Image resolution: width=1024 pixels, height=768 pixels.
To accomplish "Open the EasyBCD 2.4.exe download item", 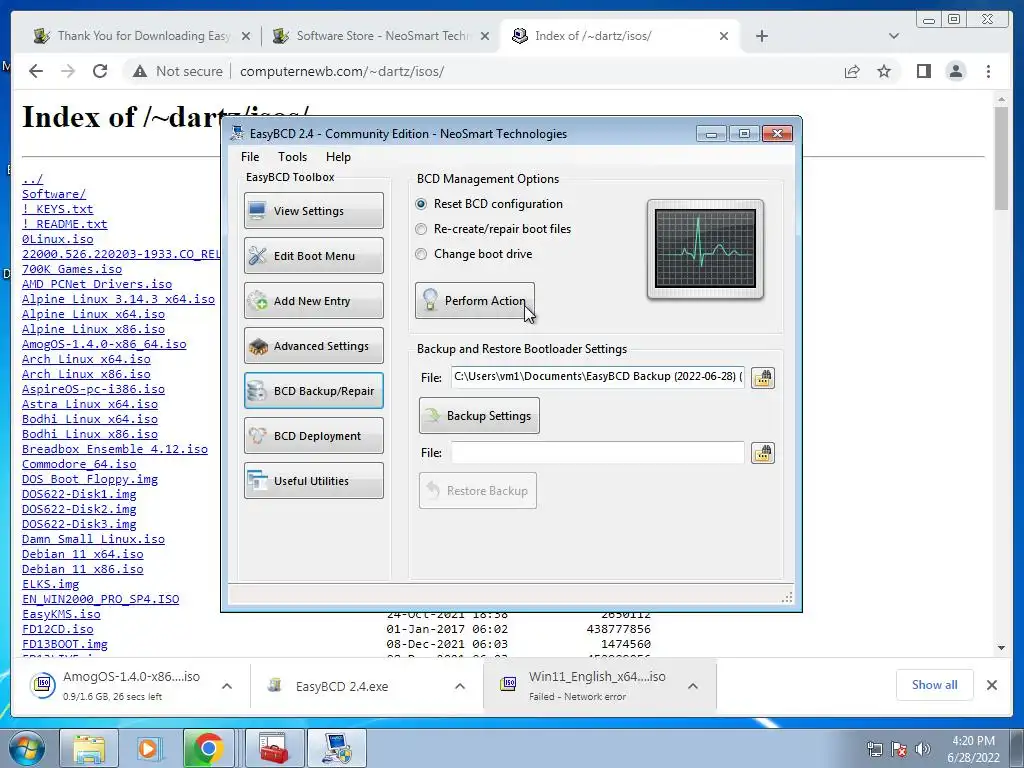I will click(x=342, y=686).
